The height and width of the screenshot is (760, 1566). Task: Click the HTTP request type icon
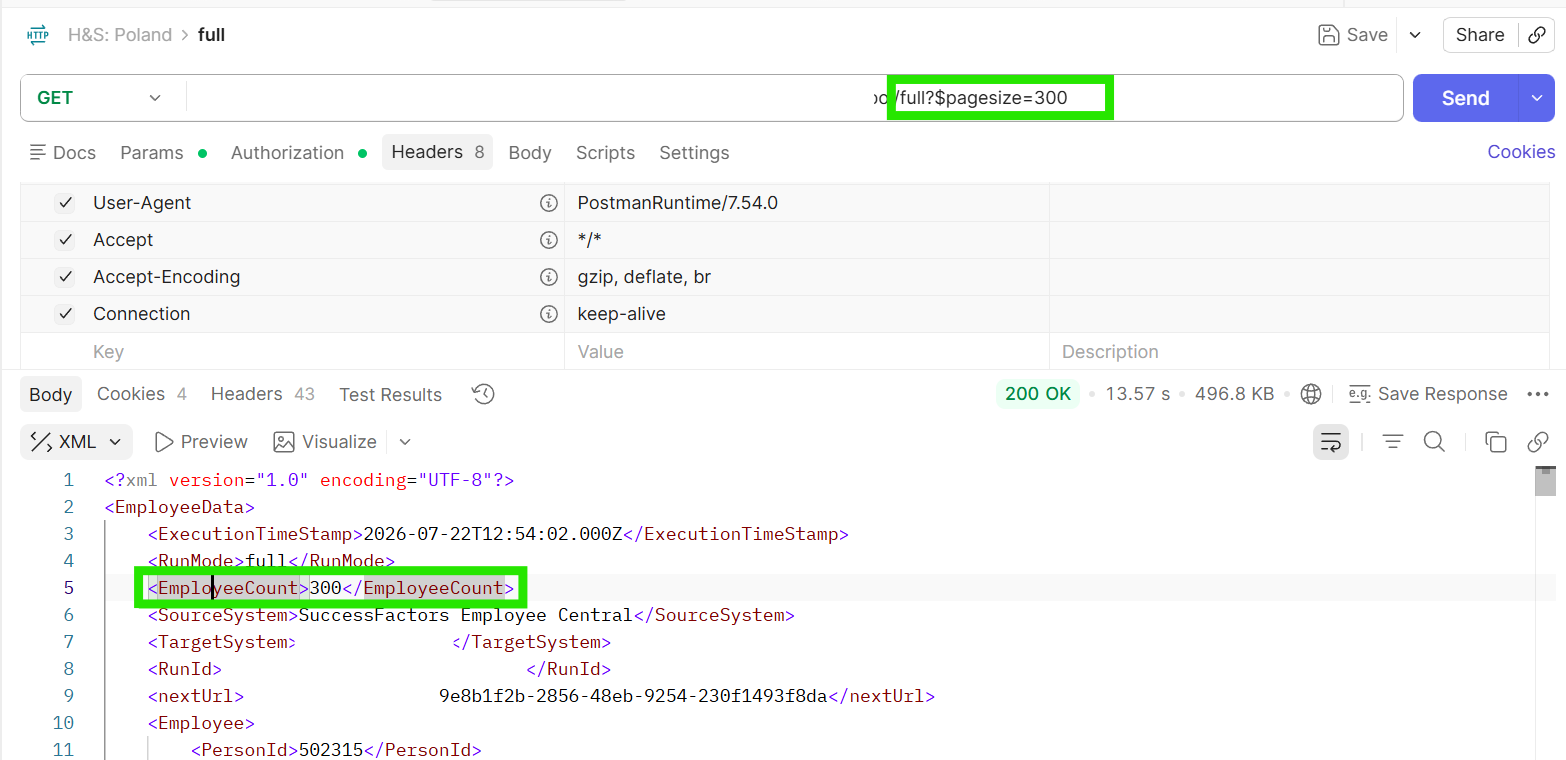click(x=38, y=35)
